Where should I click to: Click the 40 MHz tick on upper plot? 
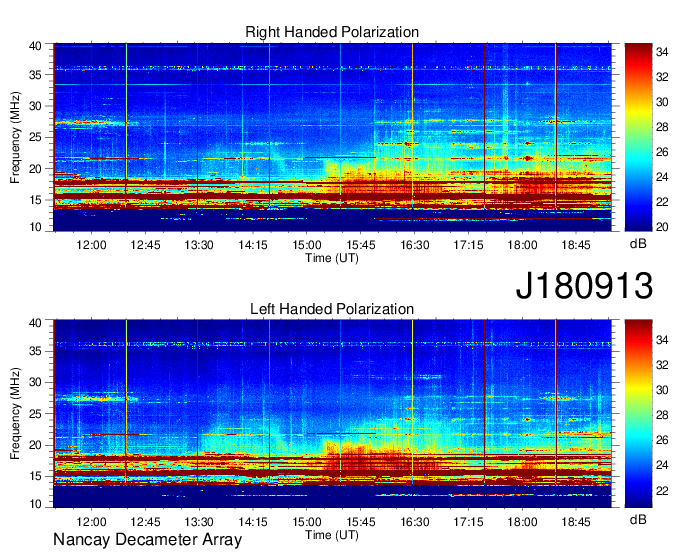point(35,46)
